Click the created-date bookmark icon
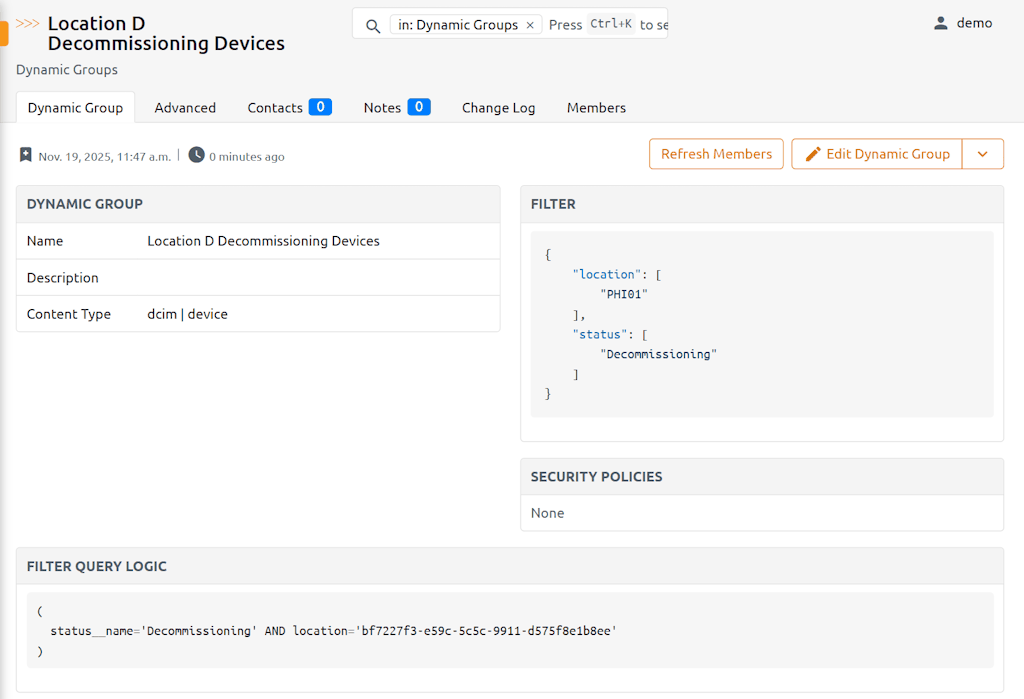1024x699 pixels. (26, 156)
